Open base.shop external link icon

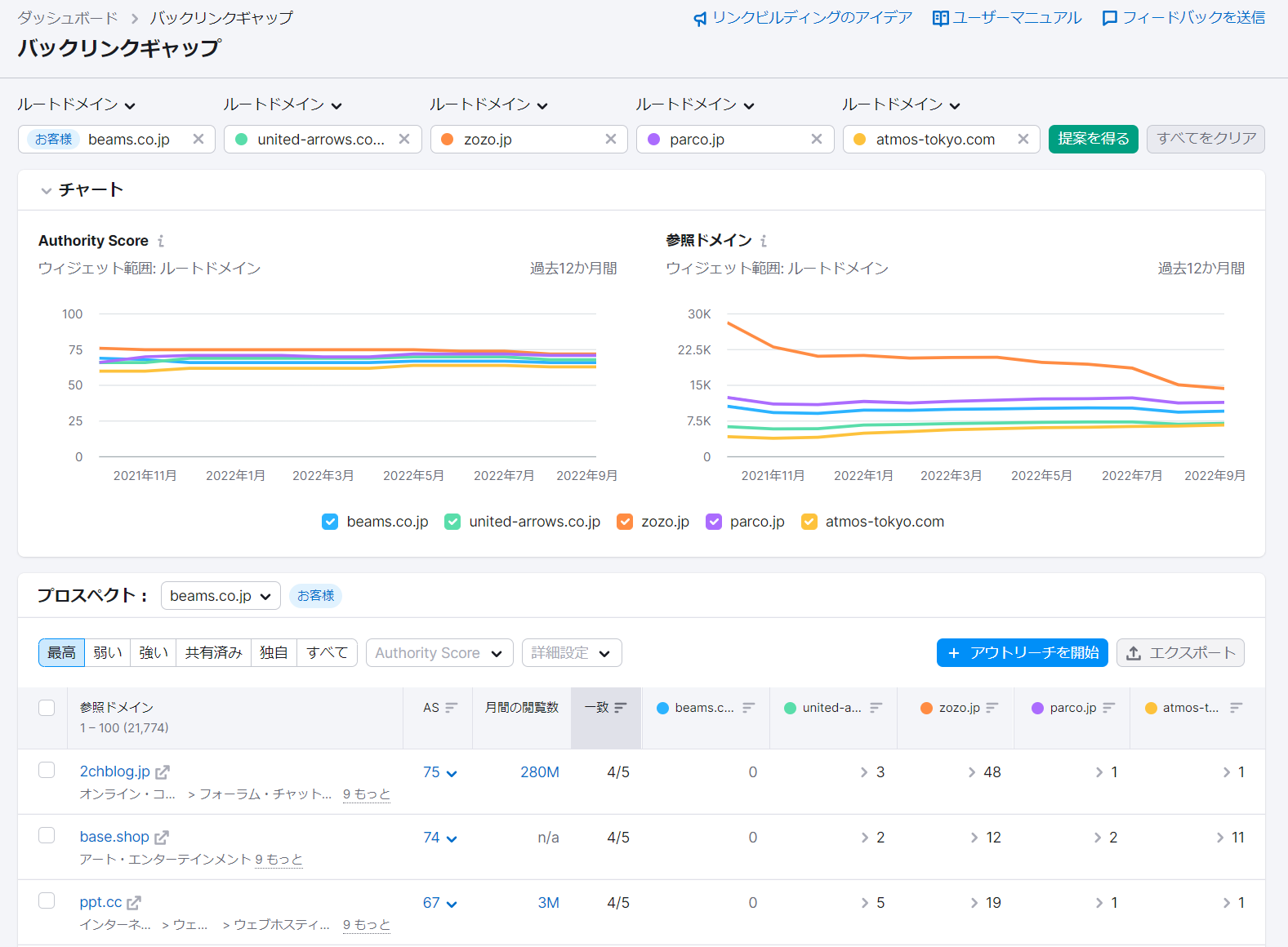pyautogui.click(x=162, y=837)
